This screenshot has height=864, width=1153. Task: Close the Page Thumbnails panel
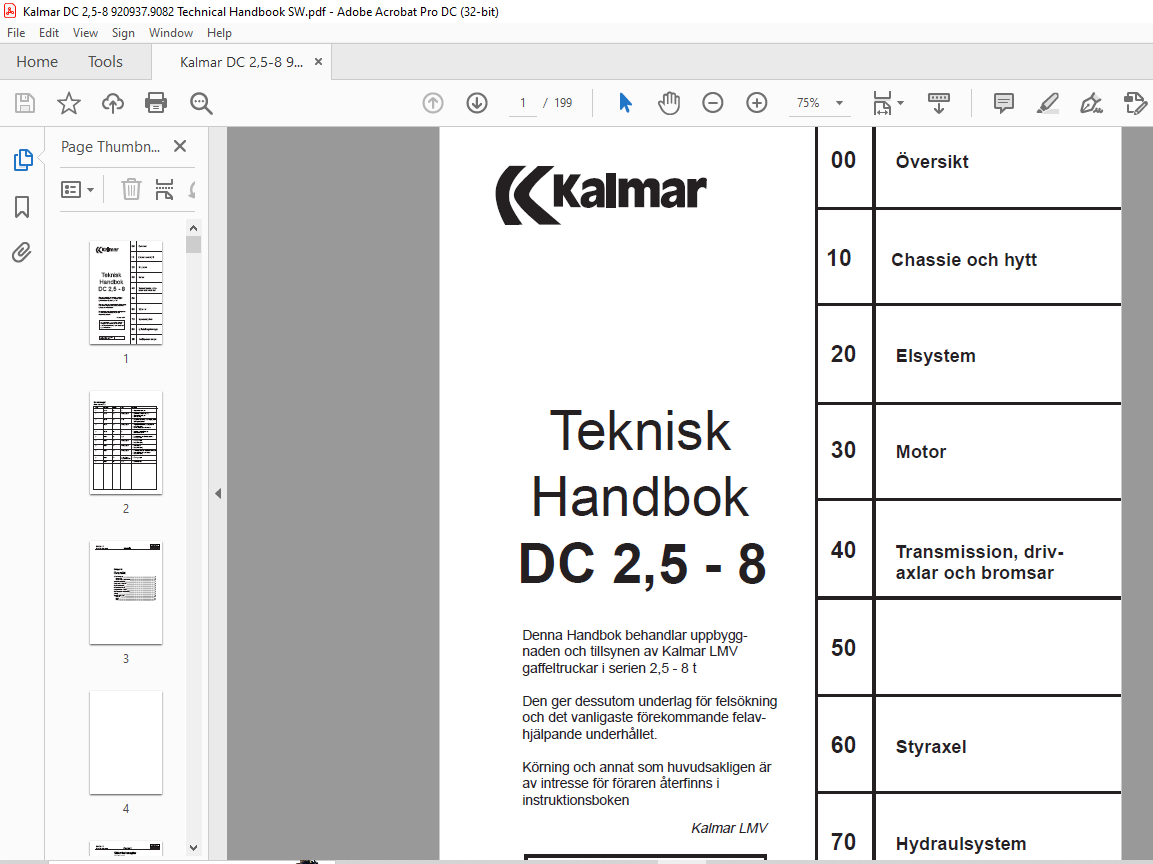point(180,146)
